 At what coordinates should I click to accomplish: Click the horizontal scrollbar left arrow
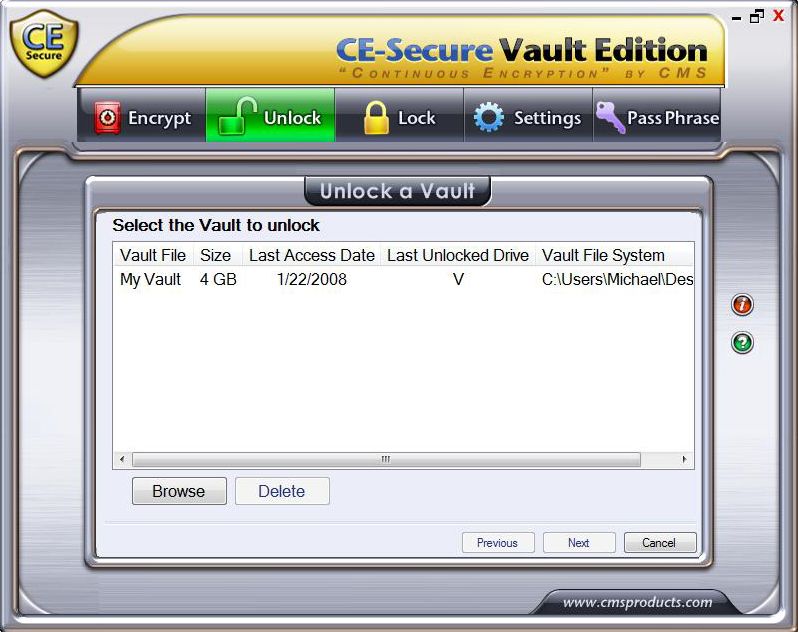tap(122, 459)
